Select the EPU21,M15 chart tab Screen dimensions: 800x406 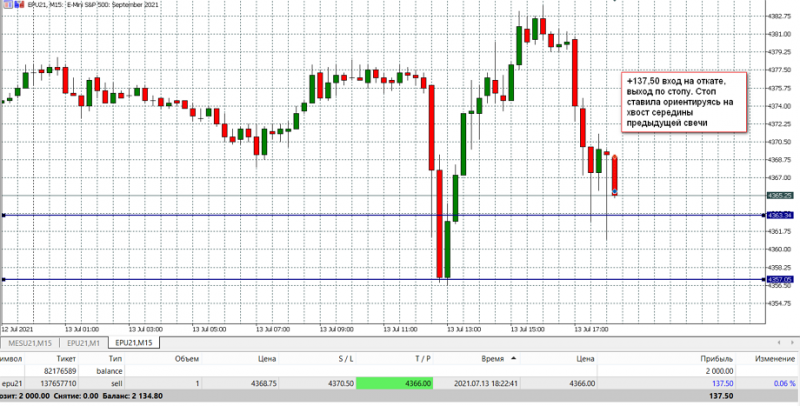point(135,343)
